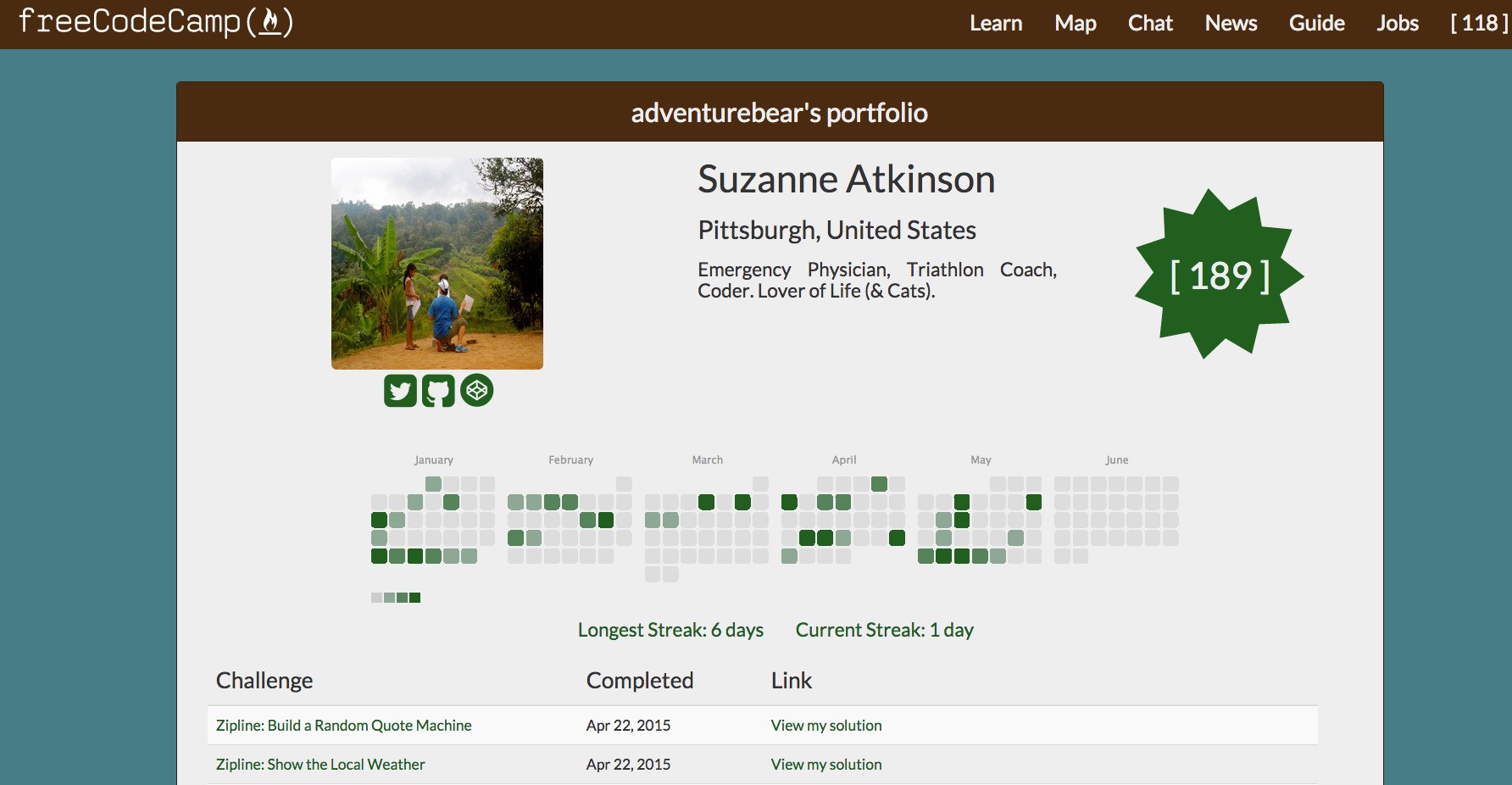This screenshot has height=785, width=1512.
Task: Click the January month label
Action: 434,460
